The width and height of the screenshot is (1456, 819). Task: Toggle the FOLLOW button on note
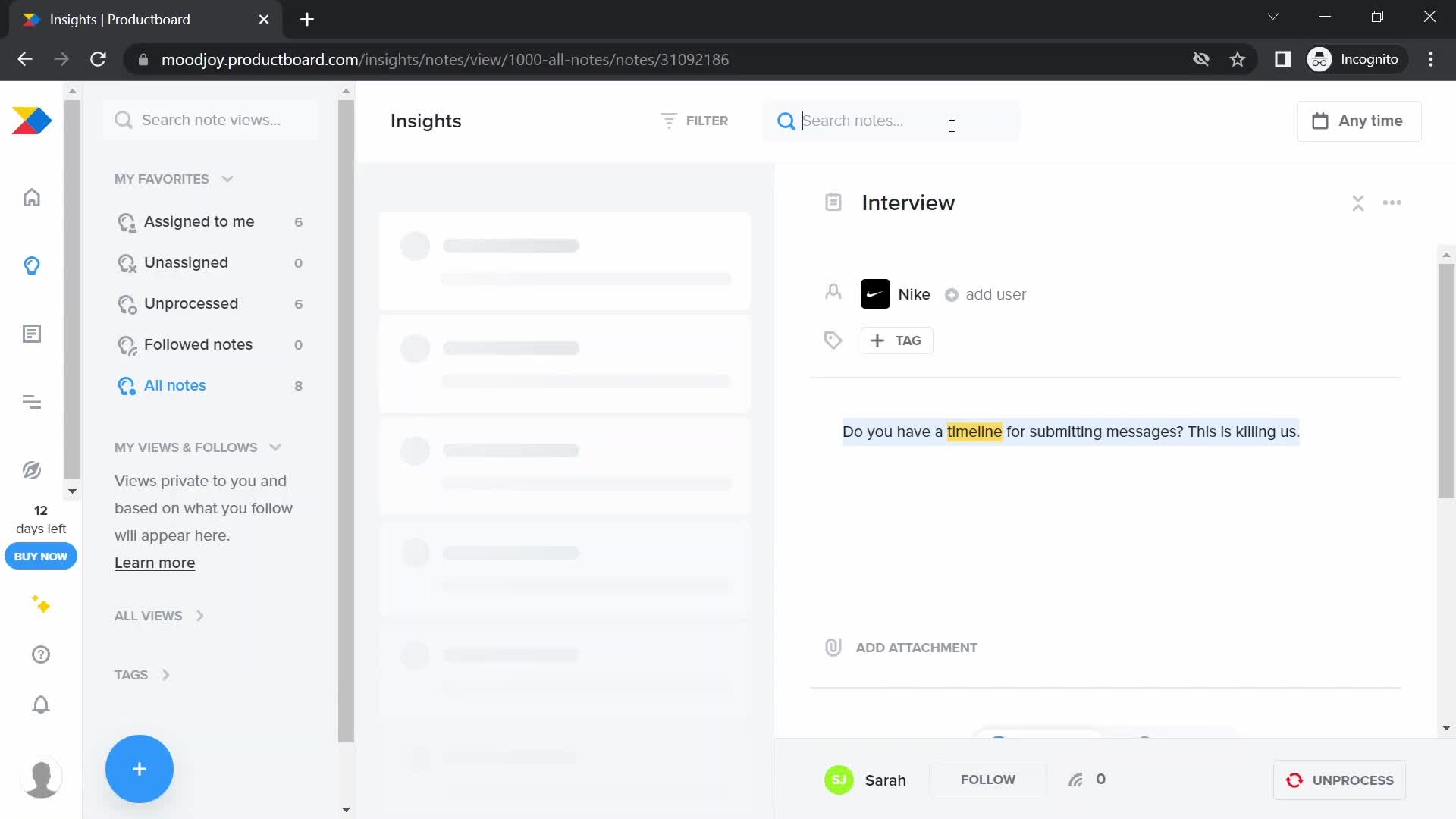coord(990,780)
